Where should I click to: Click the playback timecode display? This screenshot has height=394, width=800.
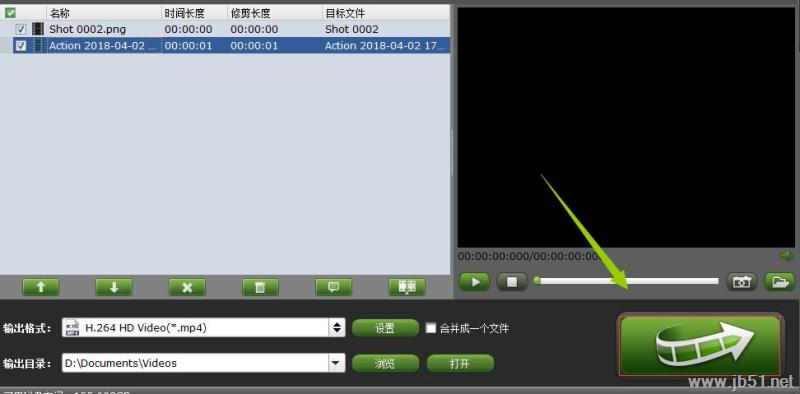[529, 256]
